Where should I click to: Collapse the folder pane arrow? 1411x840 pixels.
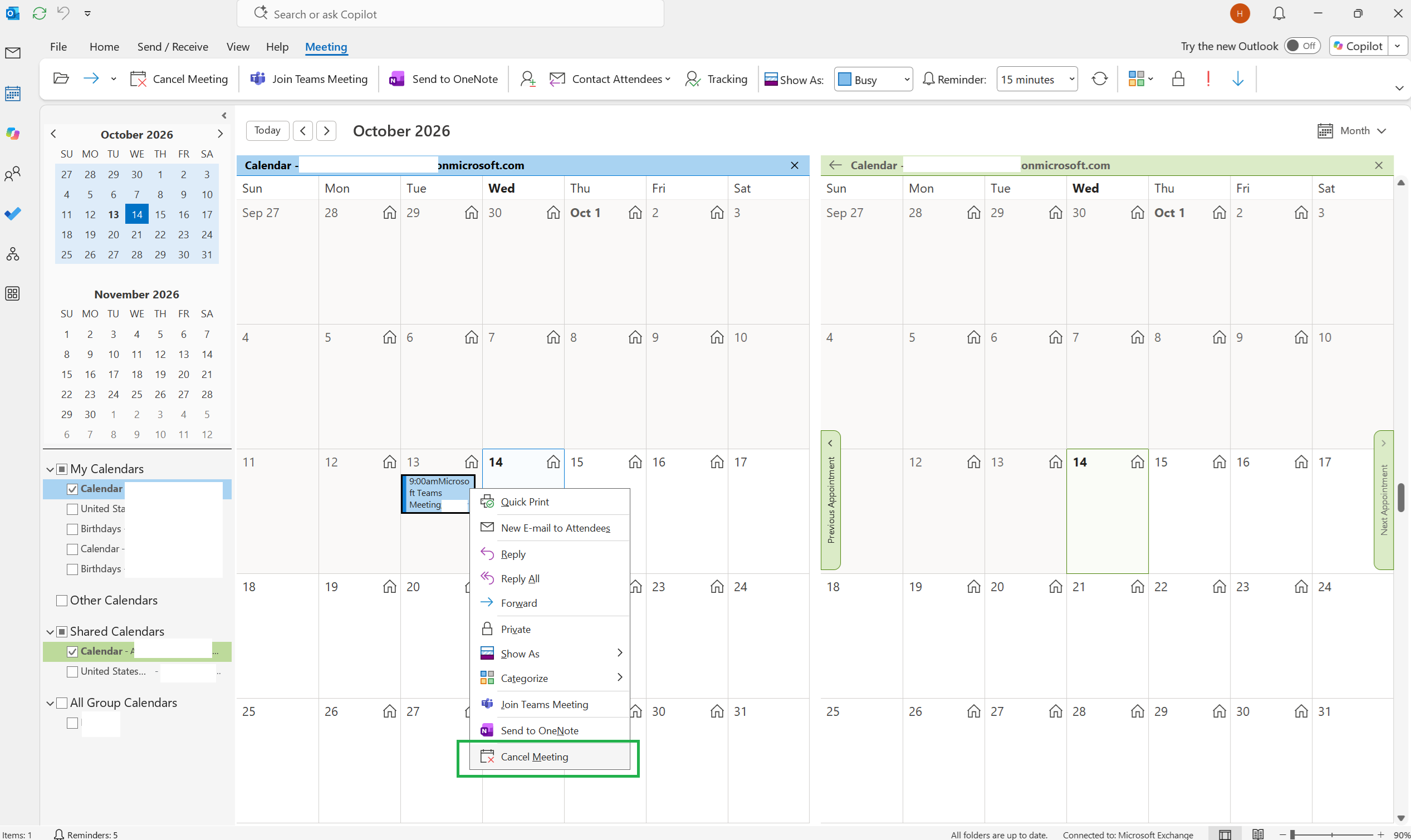coord(224,115)
